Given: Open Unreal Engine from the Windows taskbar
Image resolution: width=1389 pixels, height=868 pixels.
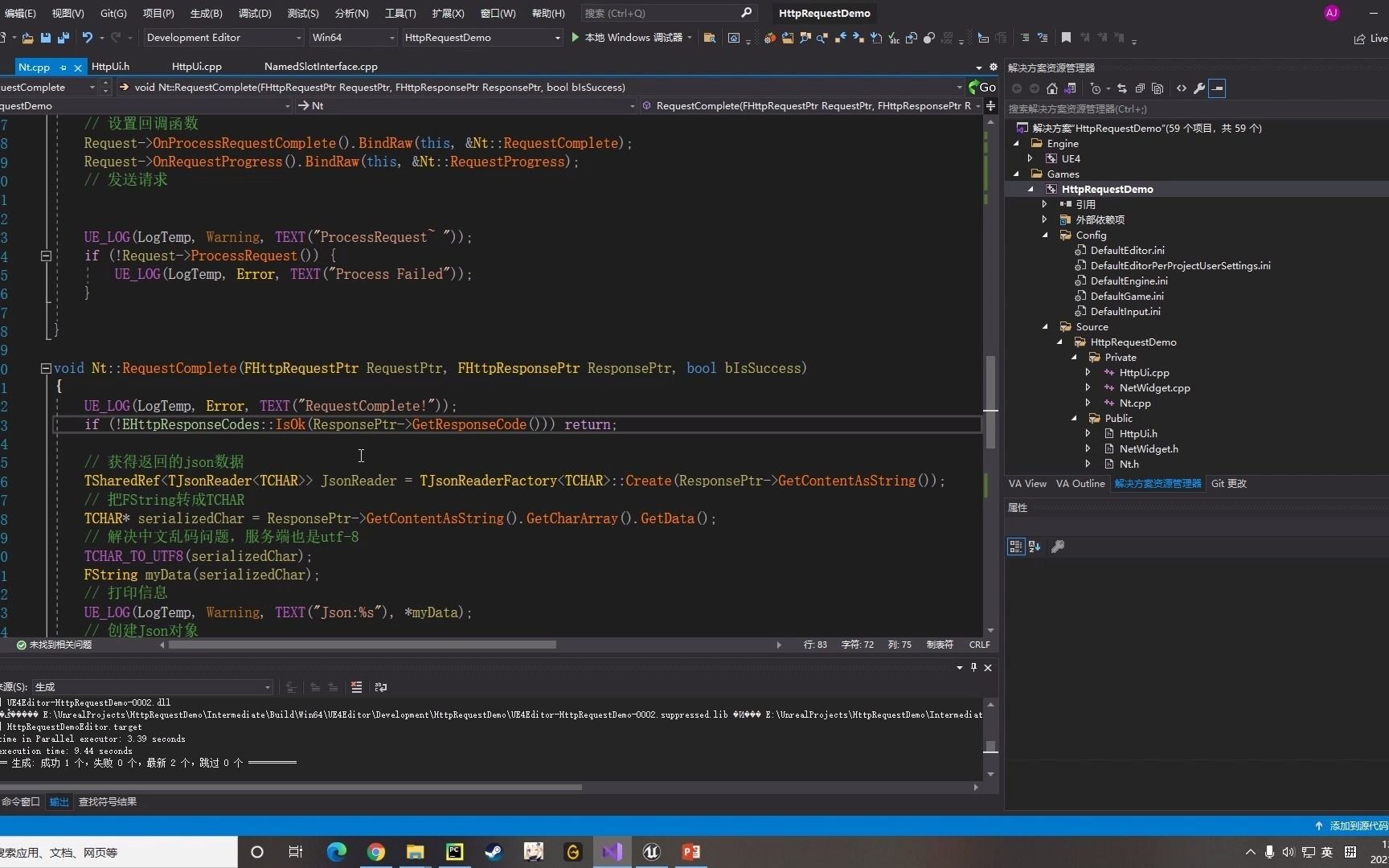Looking at the screenshot, I should click(x=652, y=852).
